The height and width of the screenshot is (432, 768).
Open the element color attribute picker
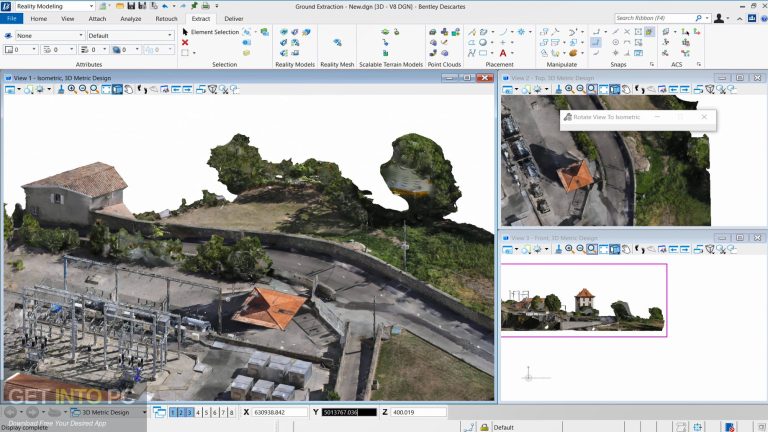(x=20, y=49)
